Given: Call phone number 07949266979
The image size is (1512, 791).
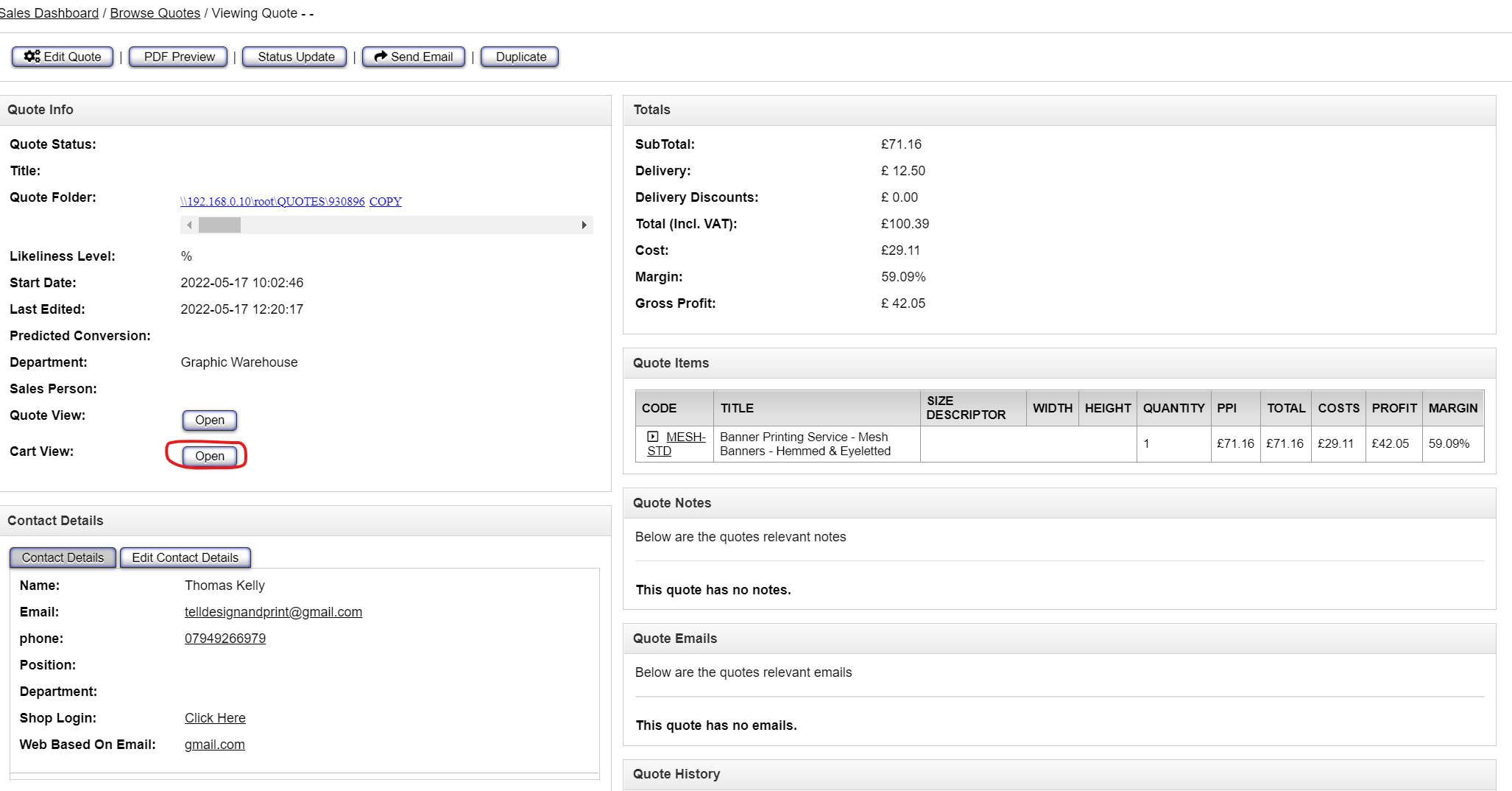Looking at the screenshot, I should tap(225, 639).
